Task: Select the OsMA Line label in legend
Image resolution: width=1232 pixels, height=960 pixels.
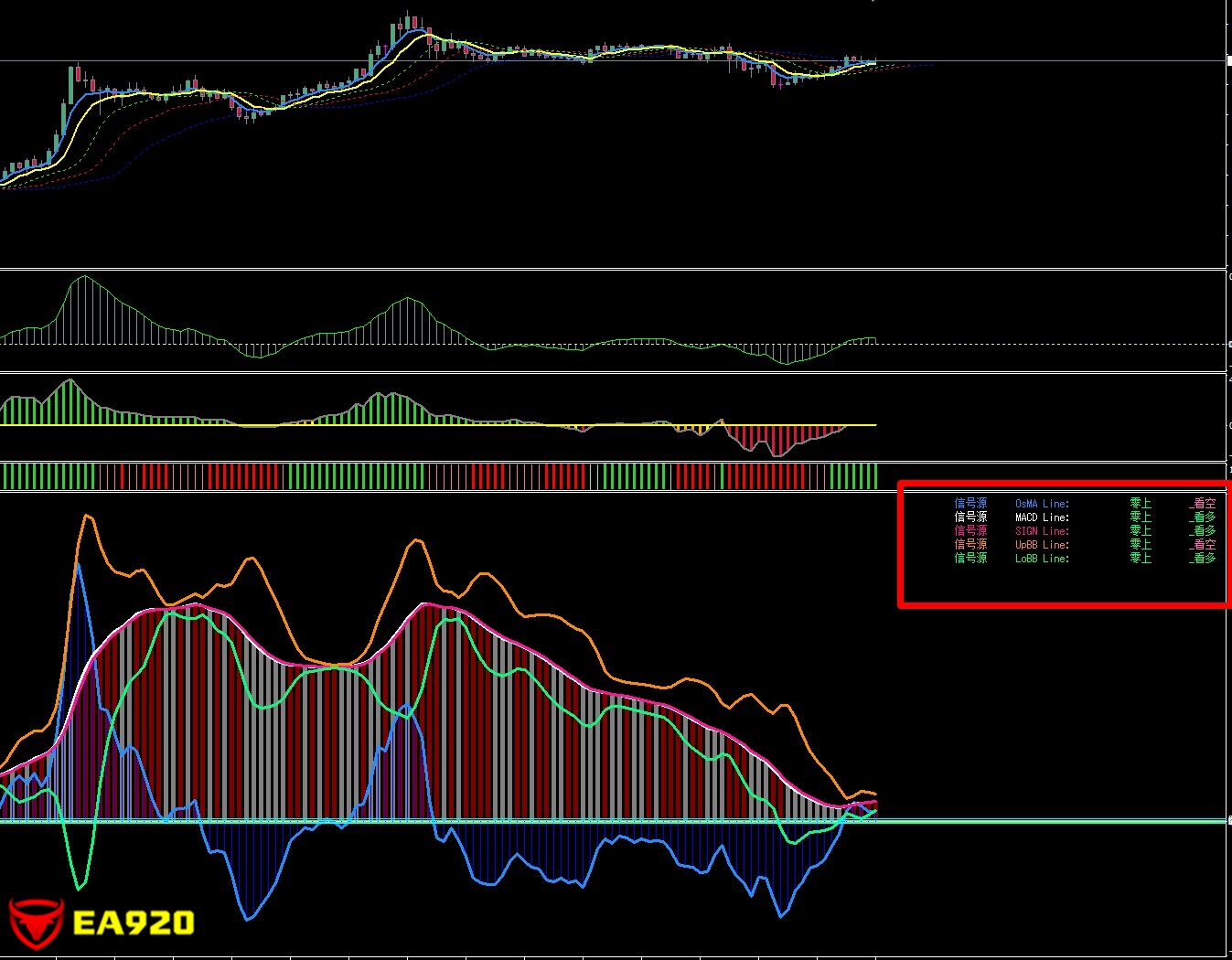Action: tap(1042, 504)
